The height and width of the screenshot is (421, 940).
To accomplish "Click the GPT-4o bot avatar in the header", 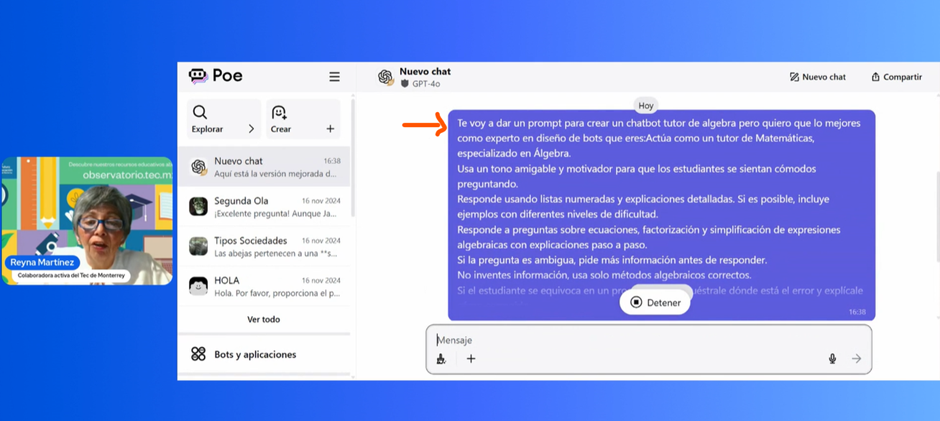I will [385, 77].
